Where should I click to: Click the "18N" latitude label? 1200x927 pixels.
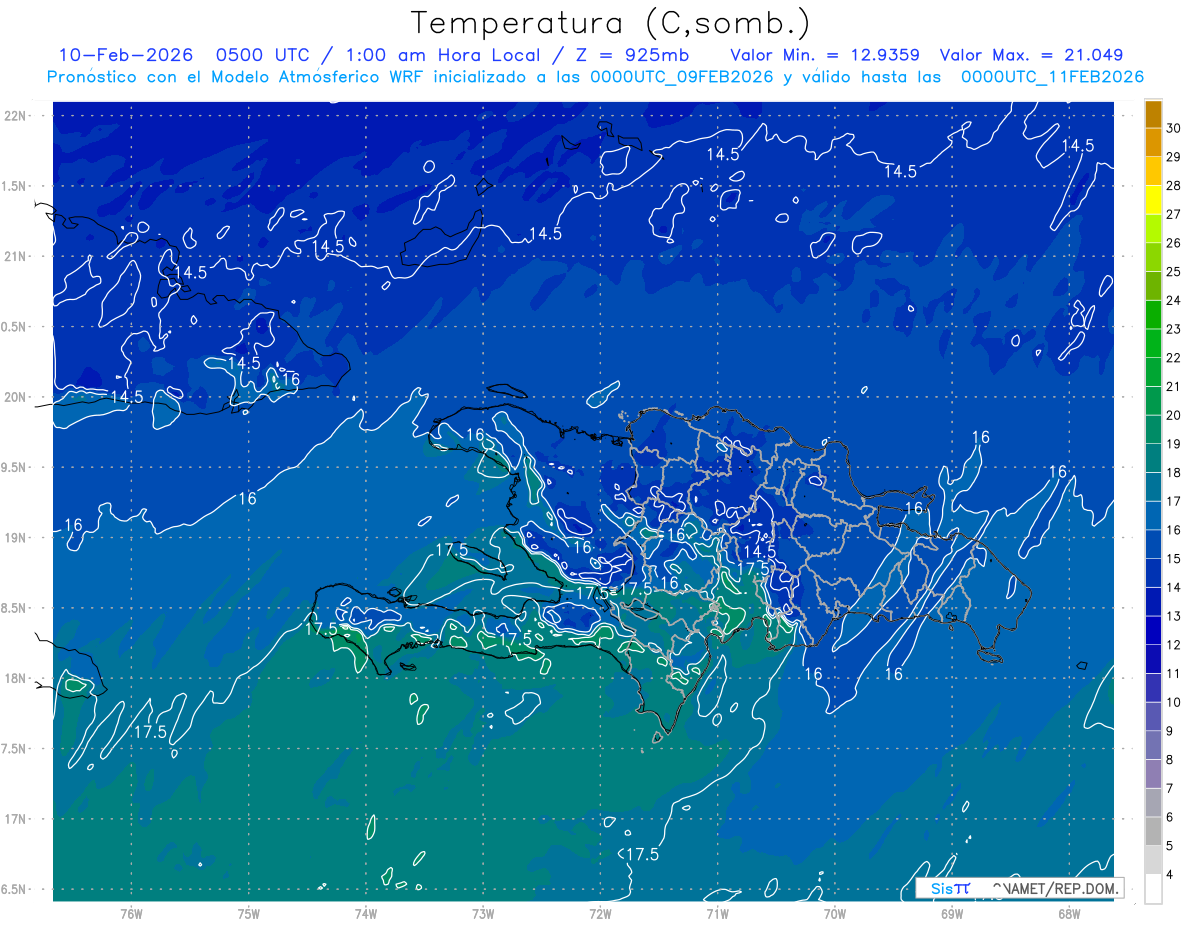[x=15, y=679]
